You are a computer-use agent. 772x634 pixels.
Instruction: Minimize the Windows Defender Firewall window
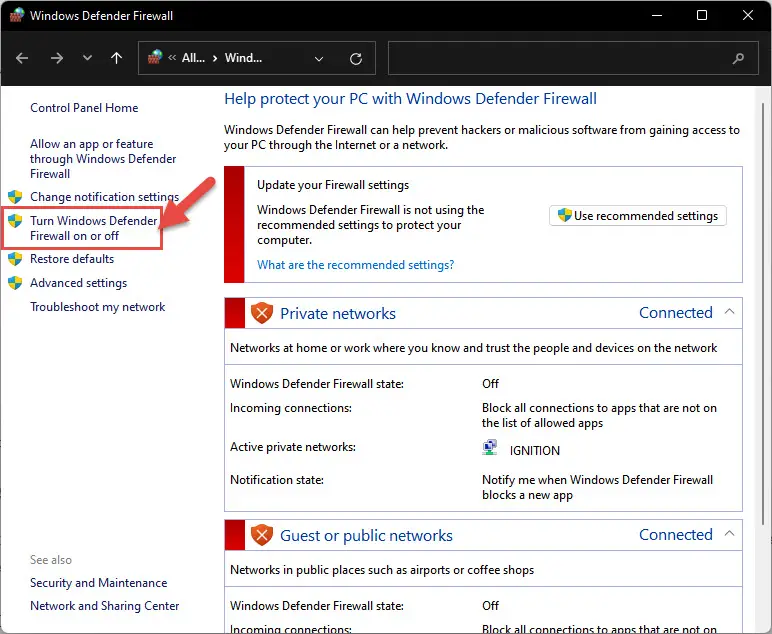[657, 15]
